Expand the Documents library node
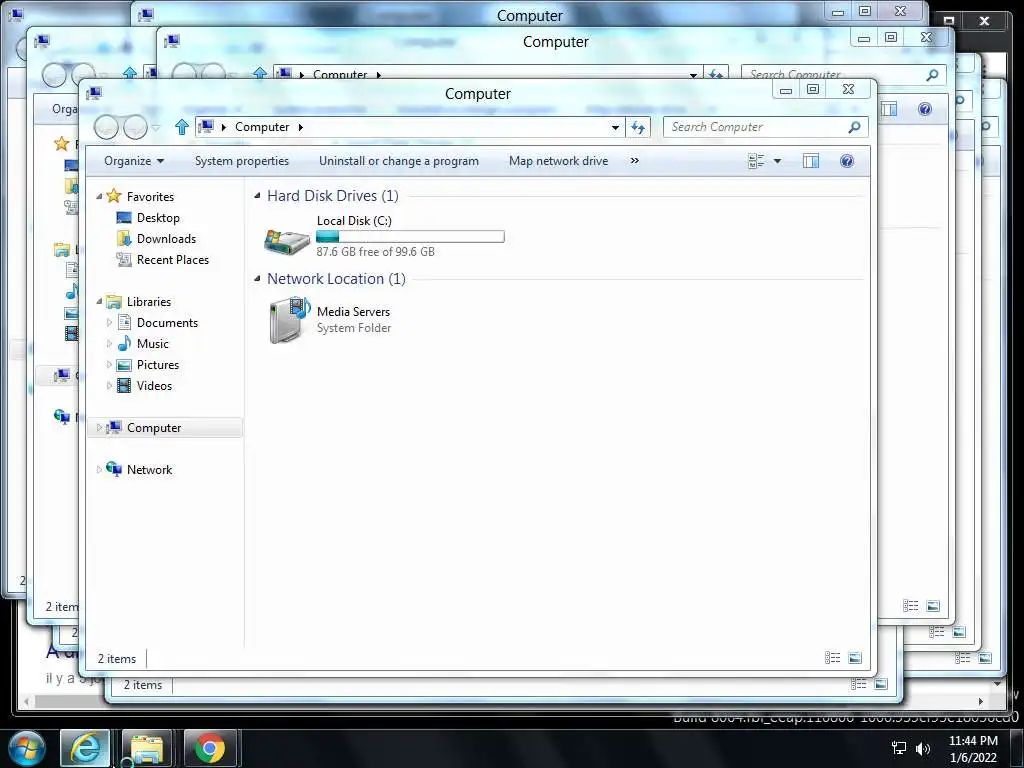Viewport: 1024px width, 768px height. [109, 323]
